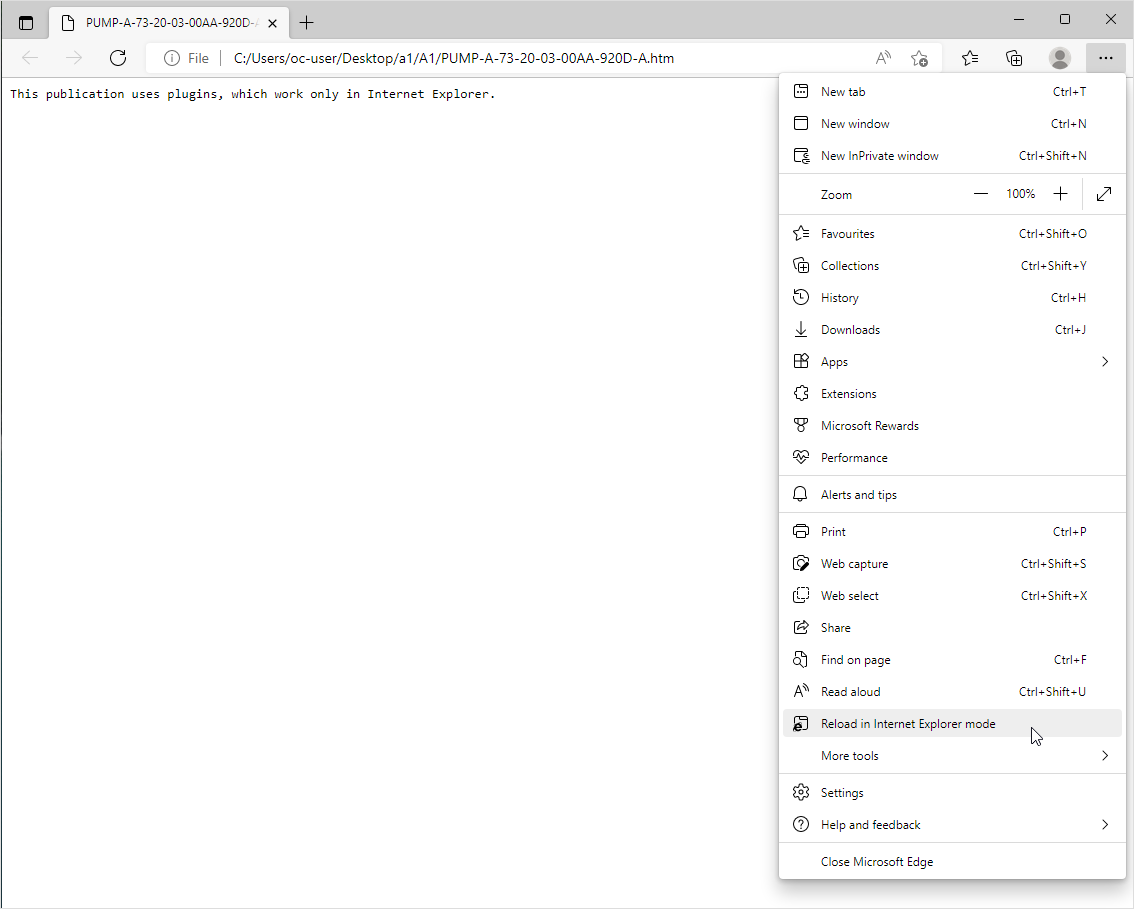The image size is (1134, 909).
Task: Open Settings from the menu
Action: pyautogui.click(x=952, y=793)
